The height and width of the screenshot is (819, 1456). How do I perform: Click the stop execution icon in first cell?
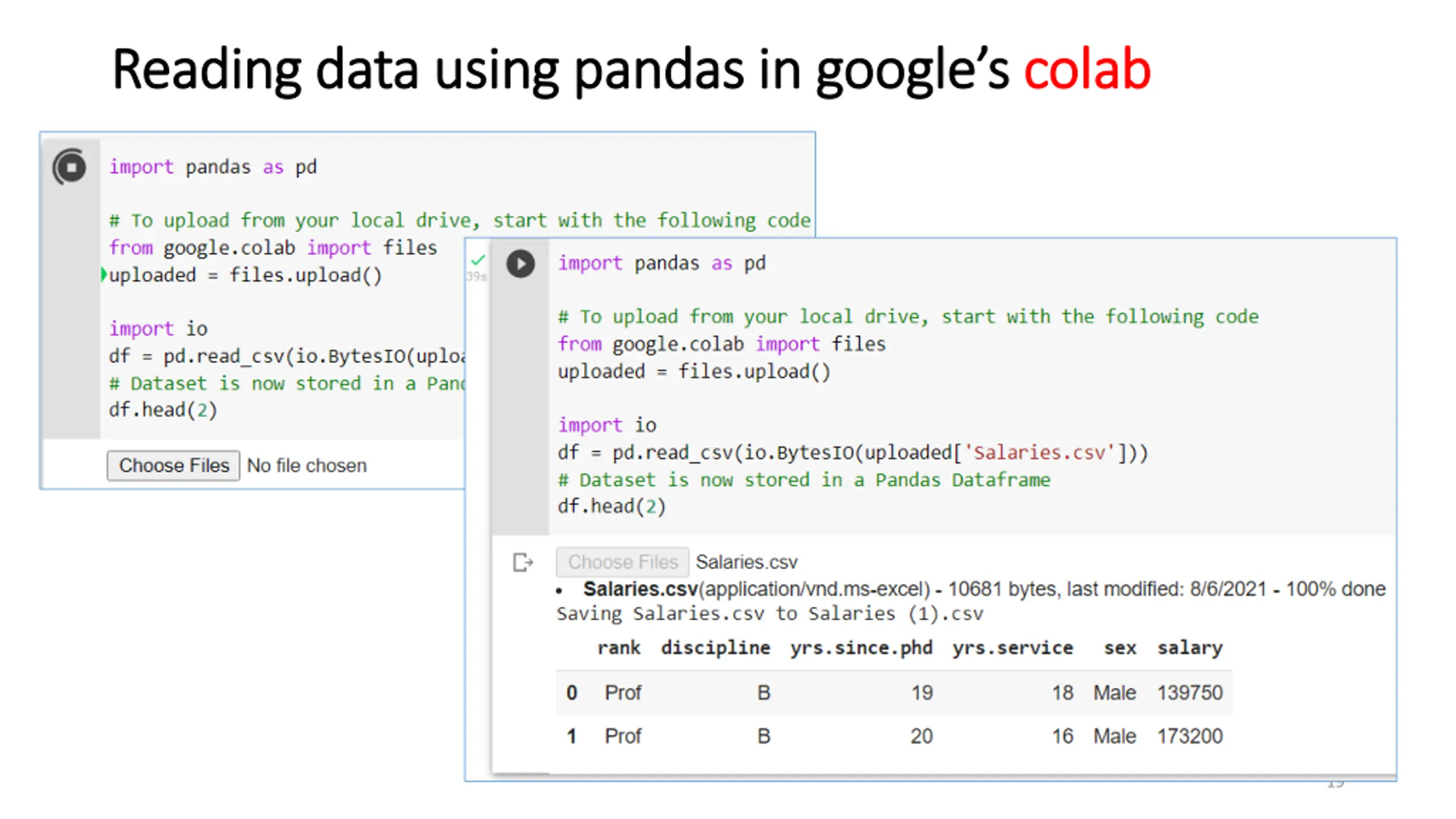[70, 167]
